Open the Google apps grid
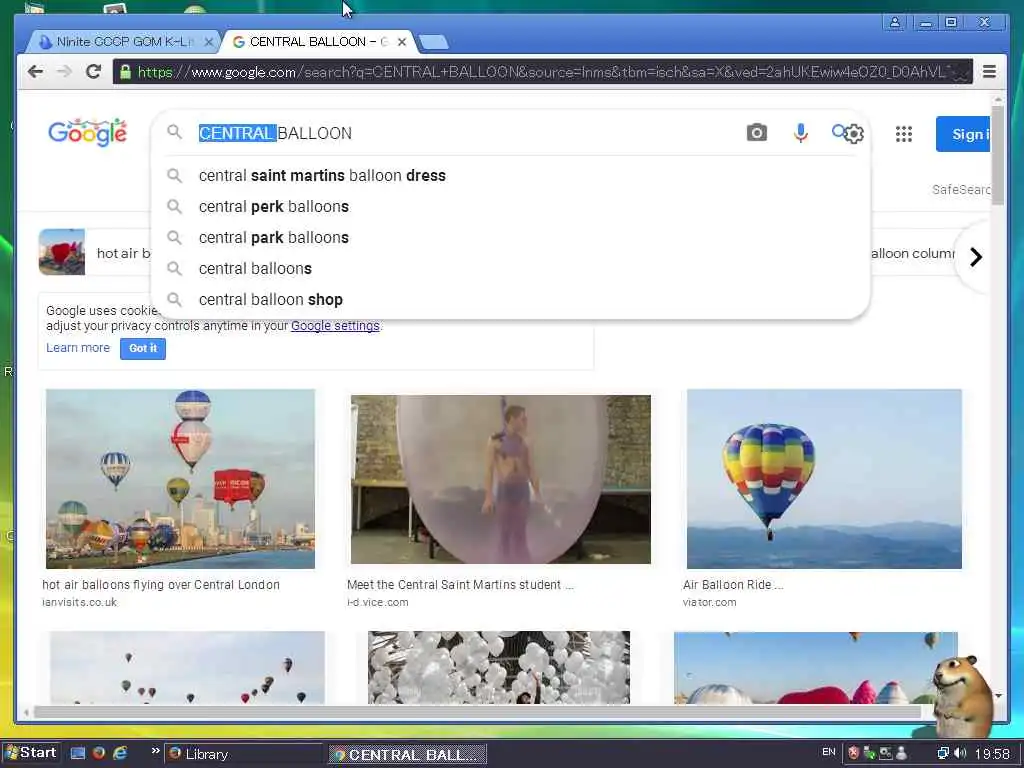 904,134
